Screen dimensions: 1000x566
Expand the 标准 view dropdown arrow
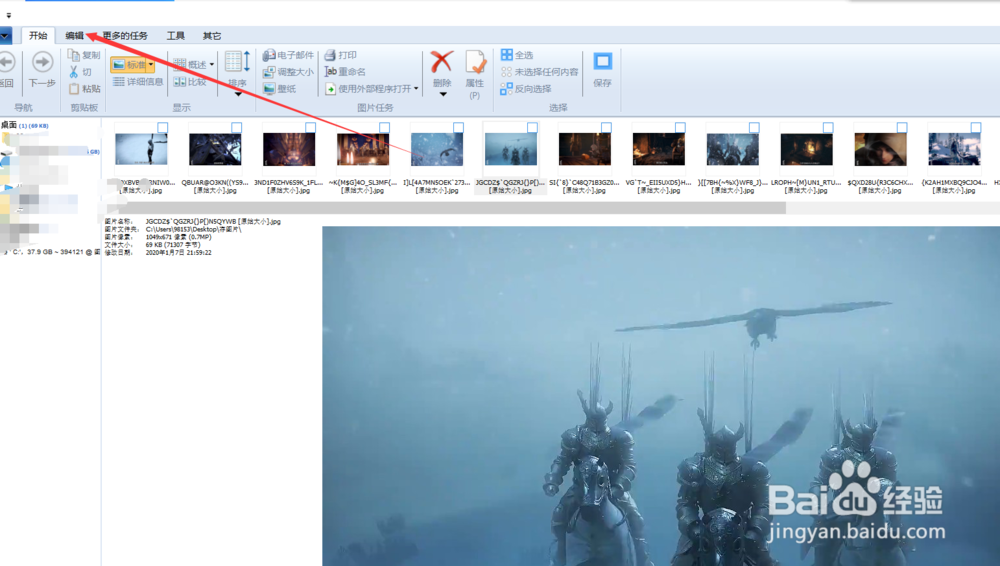click(151, 64)
